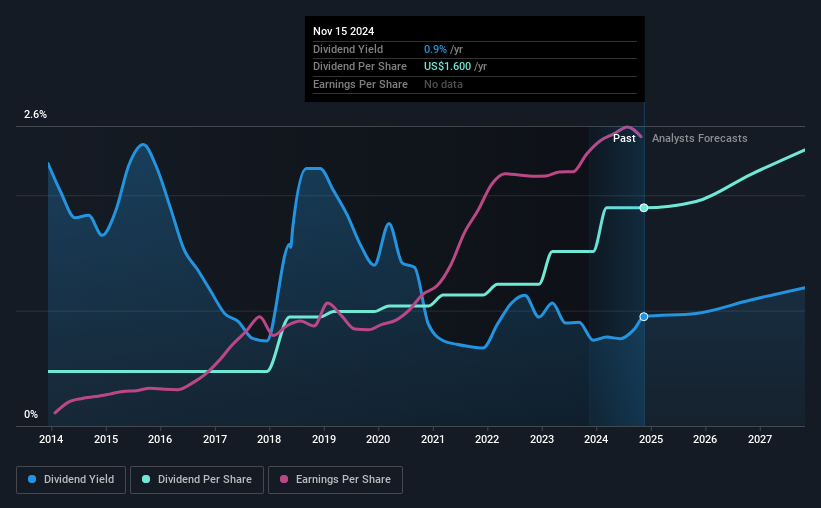Click the US$1.600 dividend per share value
Screen dimensions: 821x508
[448, 67]
